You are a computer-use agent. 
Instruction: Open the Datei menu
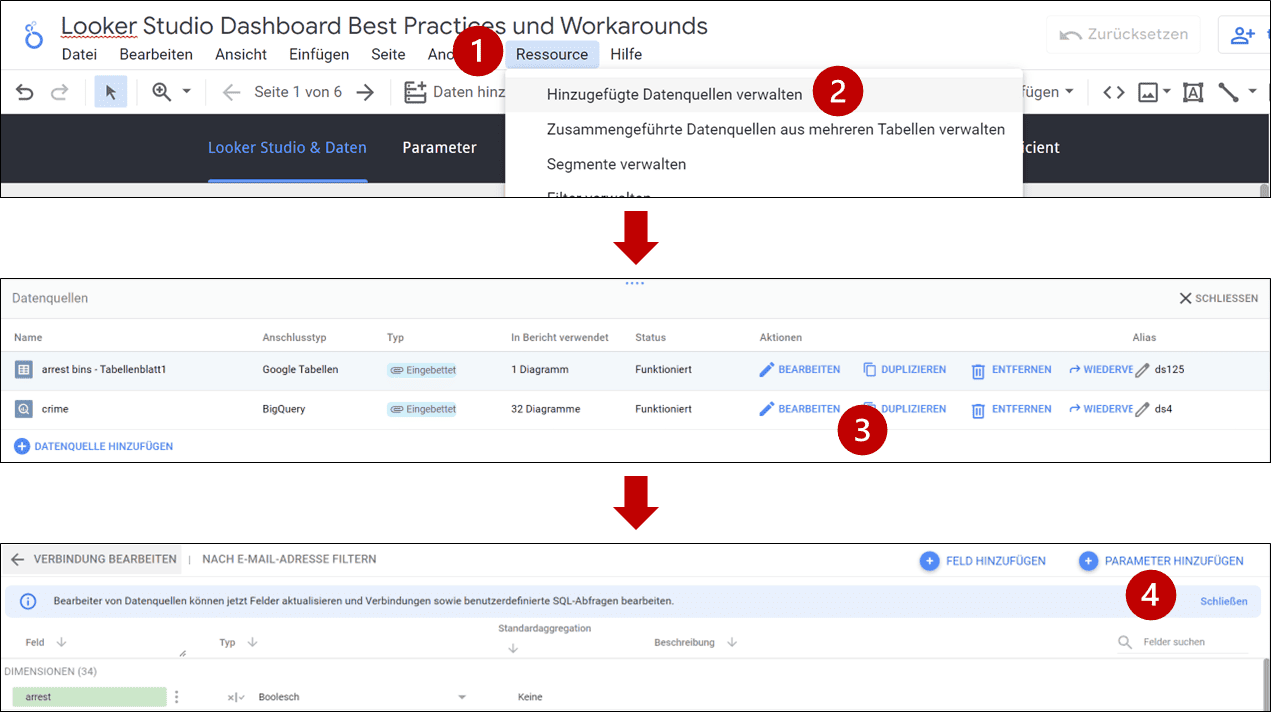pos(79,54)
